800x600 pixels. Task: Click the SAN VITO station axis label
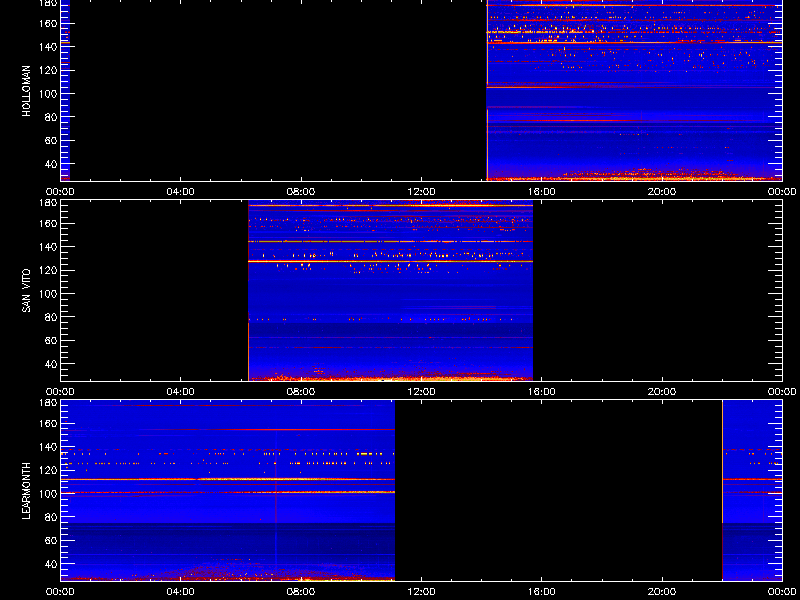tap(27, 291)
